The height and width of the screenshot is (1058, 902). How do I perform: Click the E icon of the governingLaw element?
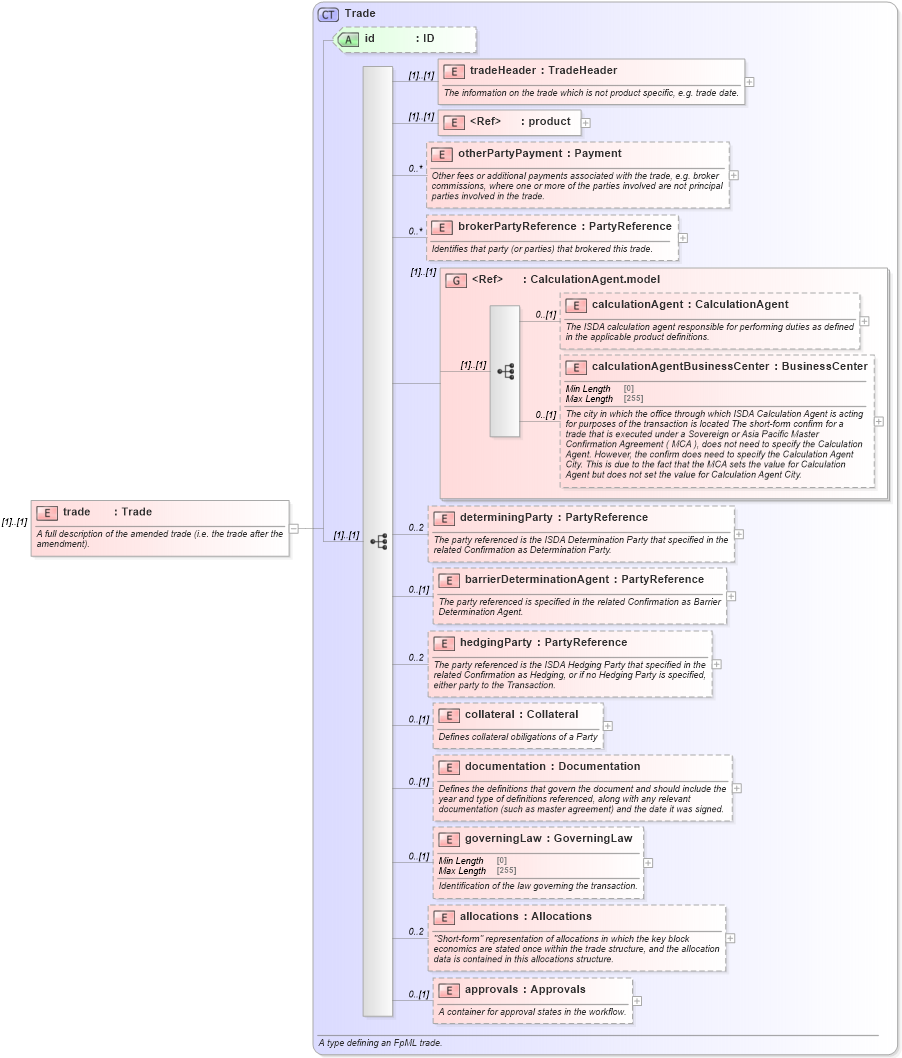[447, 839]
